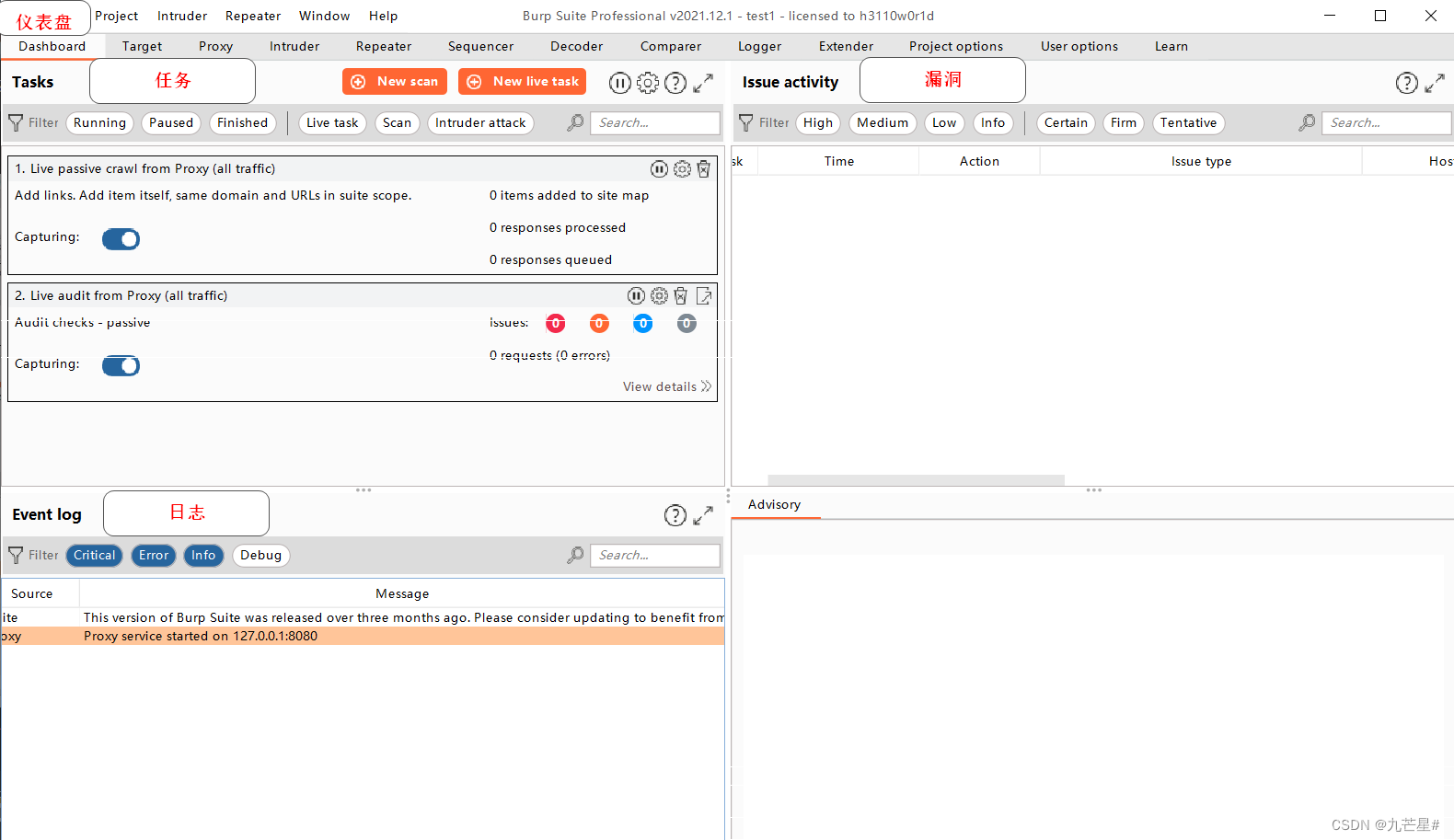Click the Issue activity search input field
This screenshot has height=840, width=1454.
point(1386,122)
